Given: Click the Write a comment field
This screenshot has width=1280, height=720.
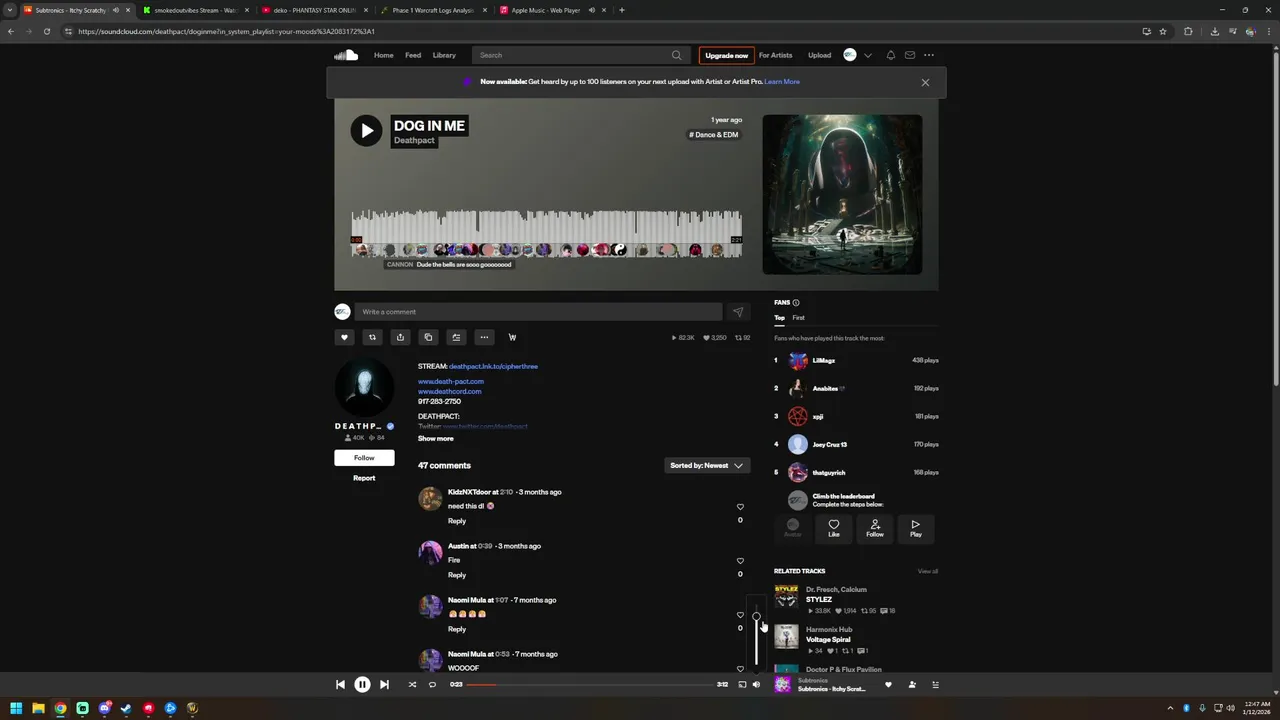Looking at the screenshot, I should click(538, 312).
